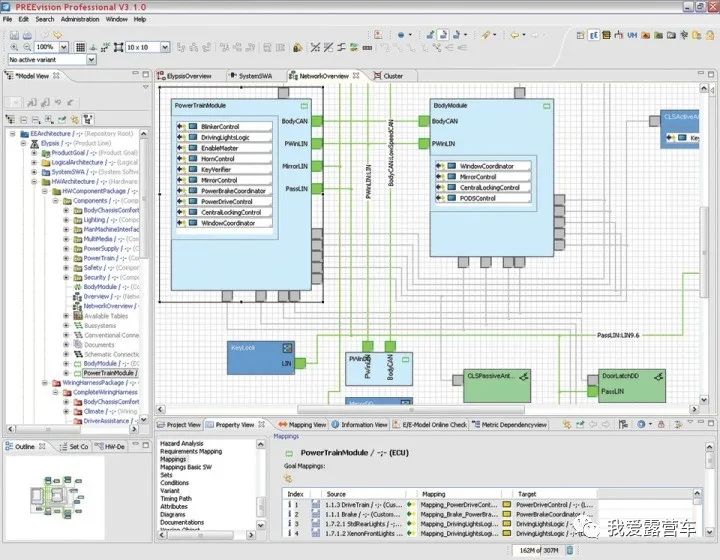The image size is (720, 560).
Task: Click the orange icon under Goal Mappings
Action: click(x=288, y=479)
